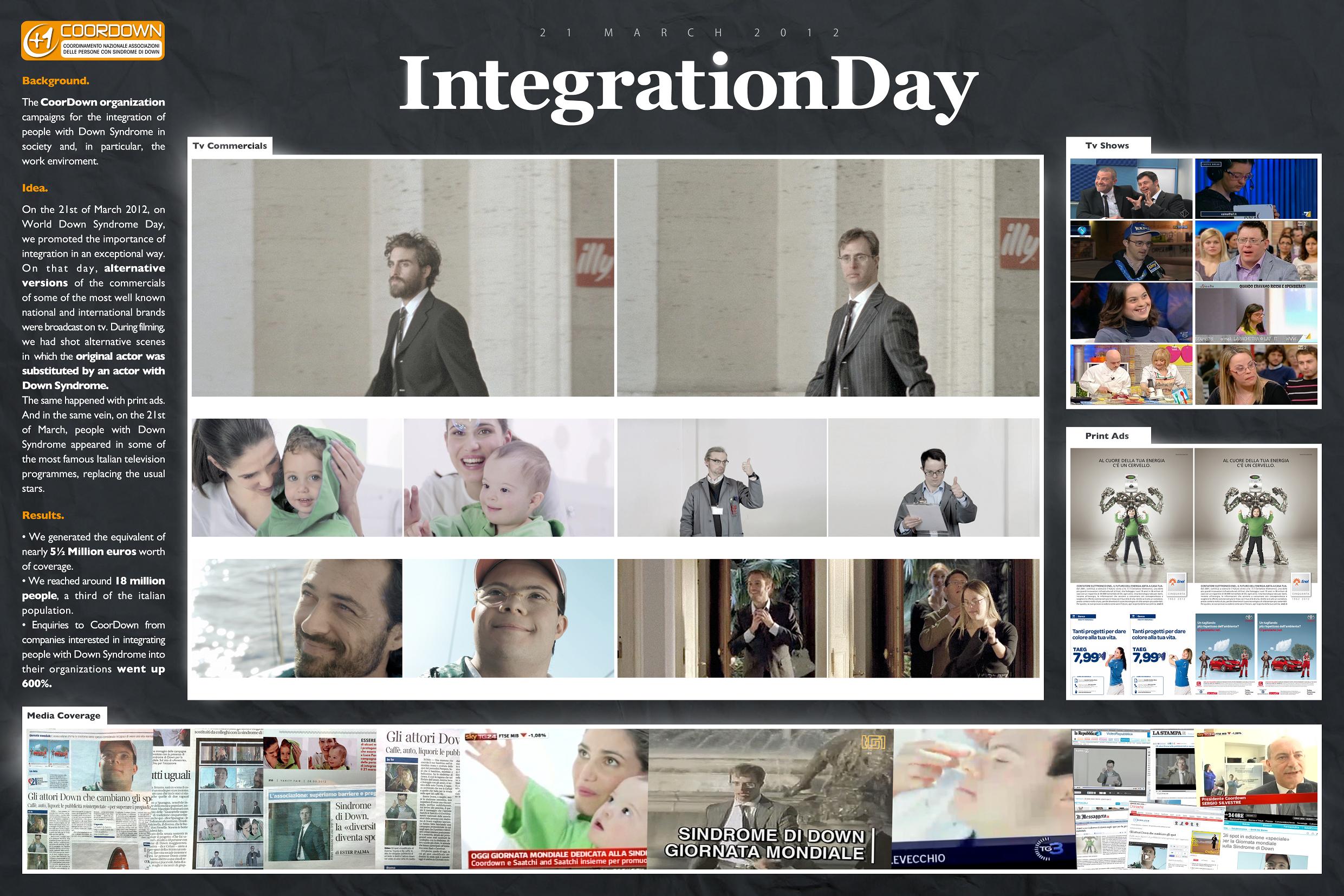Open the La Stampa web page screenshot
This screenshot has width=1344, height=896.
pos(1173,765)
